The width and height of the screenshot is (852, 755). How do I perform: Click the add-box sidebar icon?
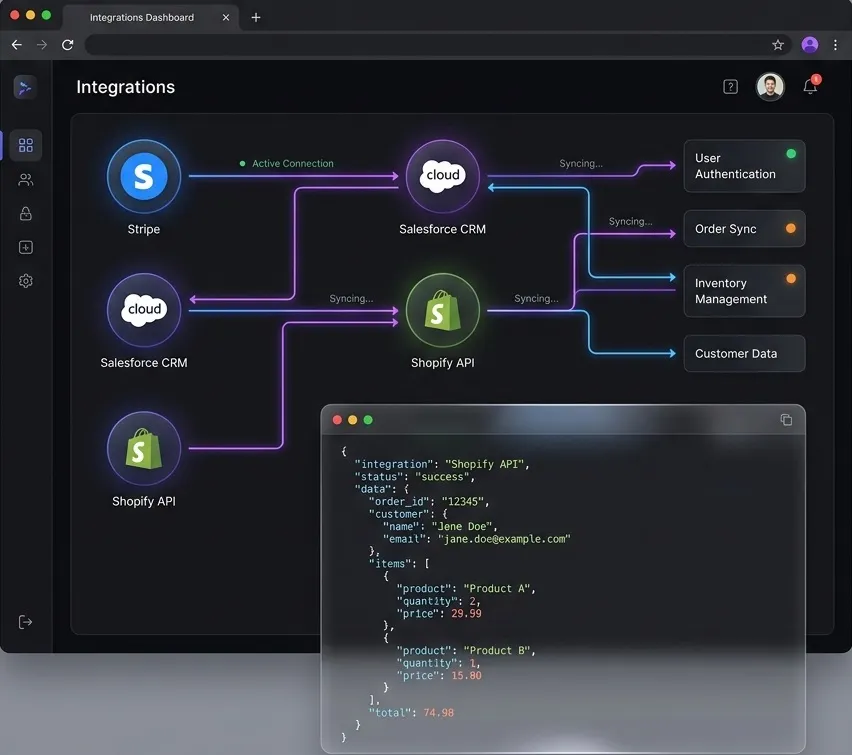[x=26, y=247]
